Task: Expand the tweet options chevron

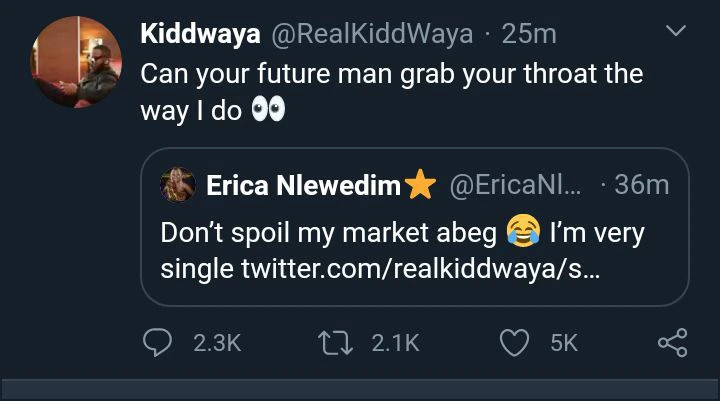Action: coord(677,33)
